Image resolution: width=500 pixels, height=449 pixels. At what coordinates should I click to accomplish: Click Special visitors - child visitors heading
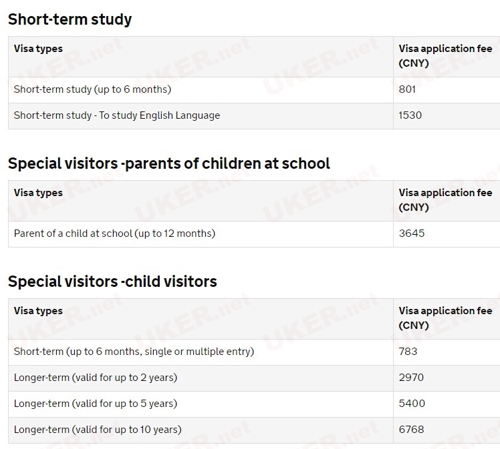click(x=112, y=282)
